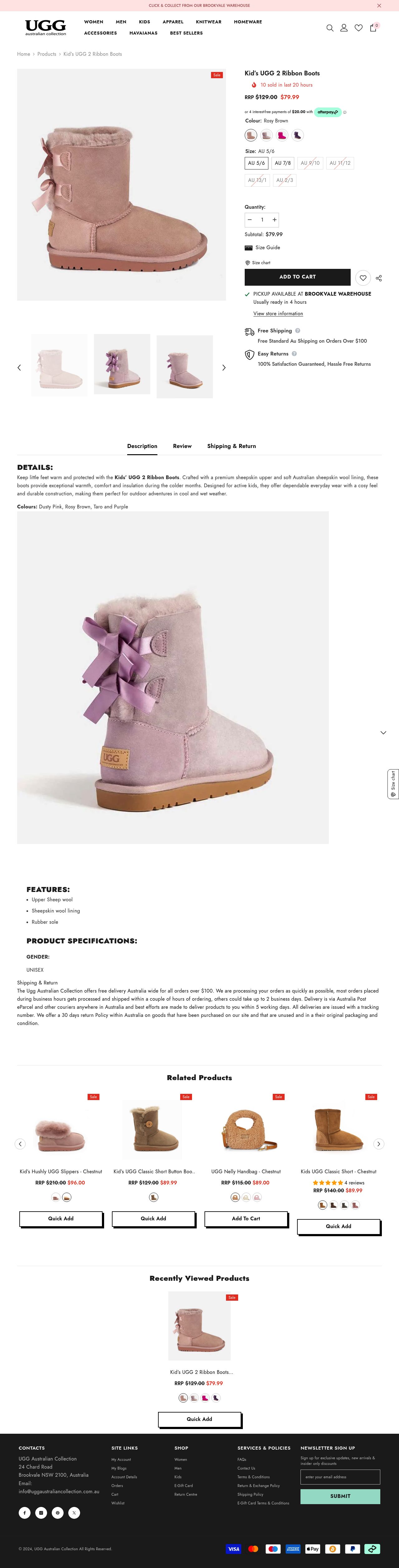Open the search magnifier icon in header

329,28
